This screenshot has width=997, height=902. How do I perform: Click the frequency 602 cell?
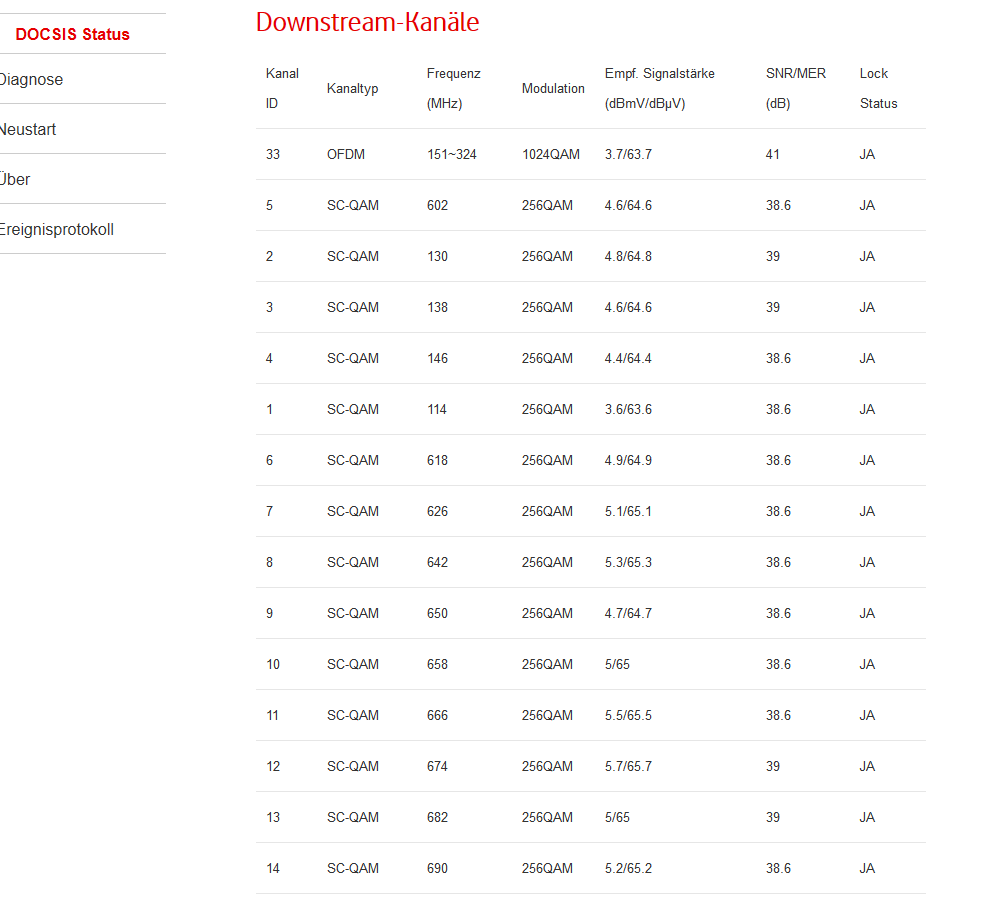click(437, 205)
